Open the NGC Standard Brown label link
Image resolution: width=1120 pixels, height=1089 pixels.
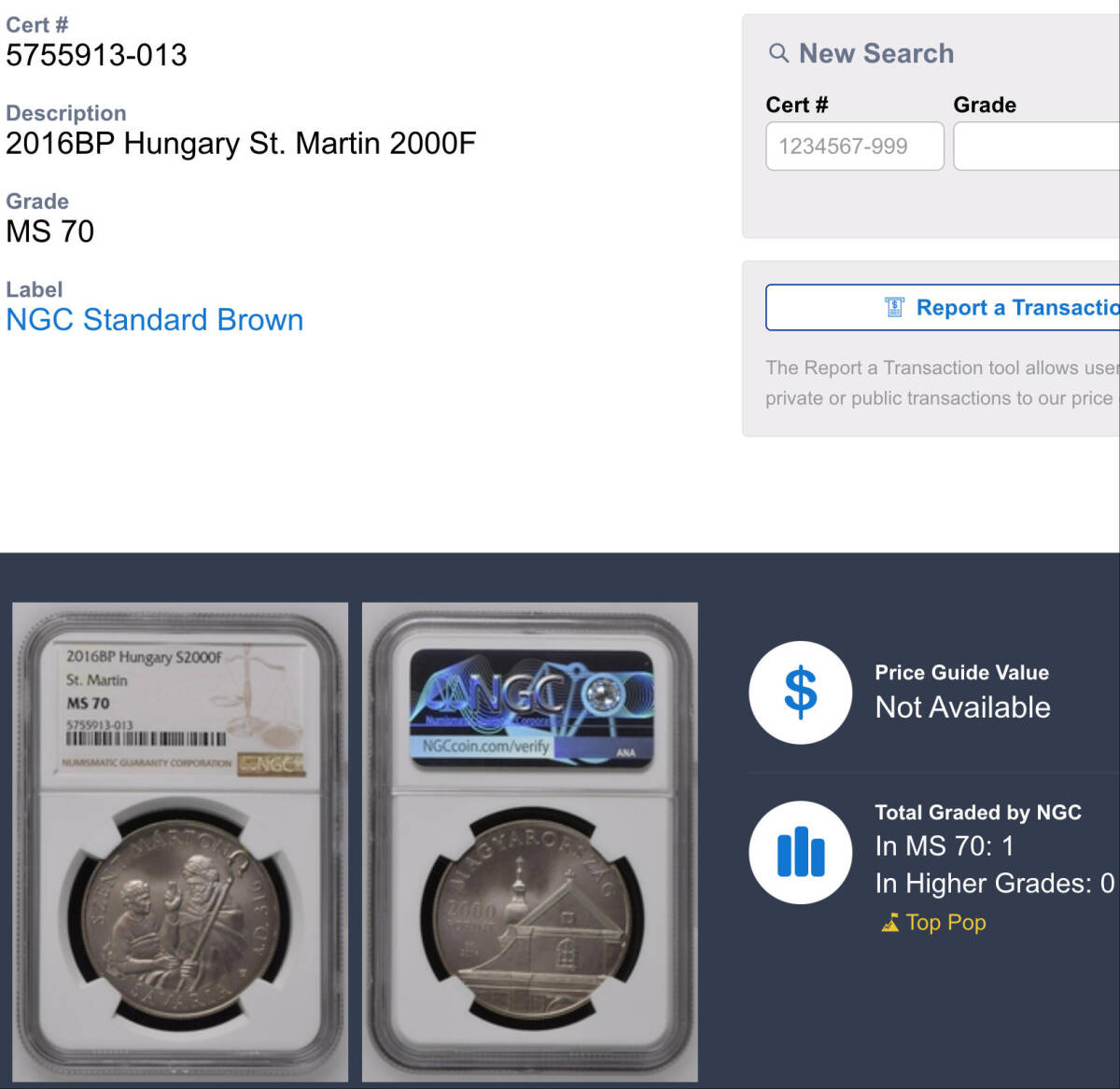pyautogui.click(x=155, y=320)
